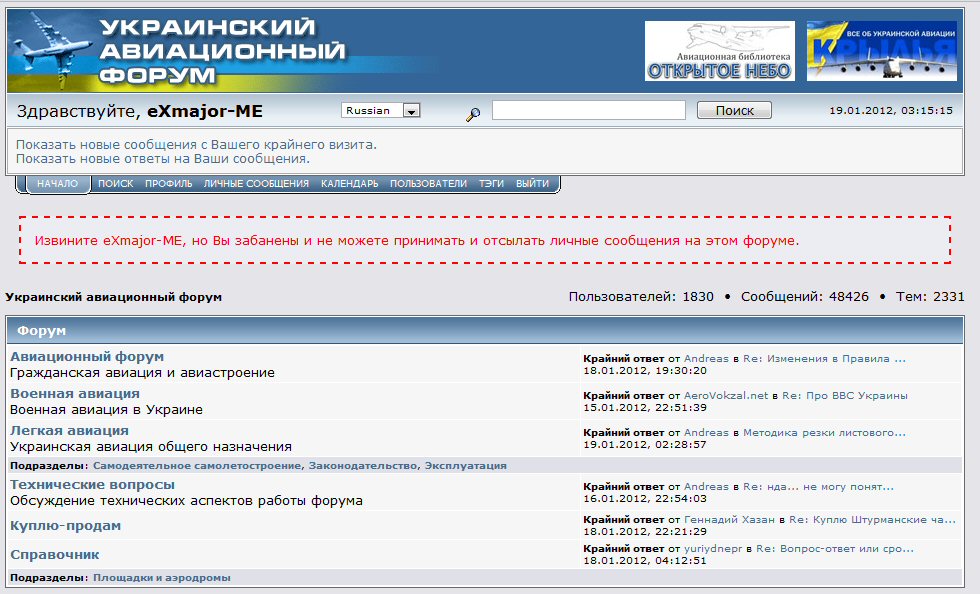Open the Военная авиация board
980x594 pixels.
point(75,393)
